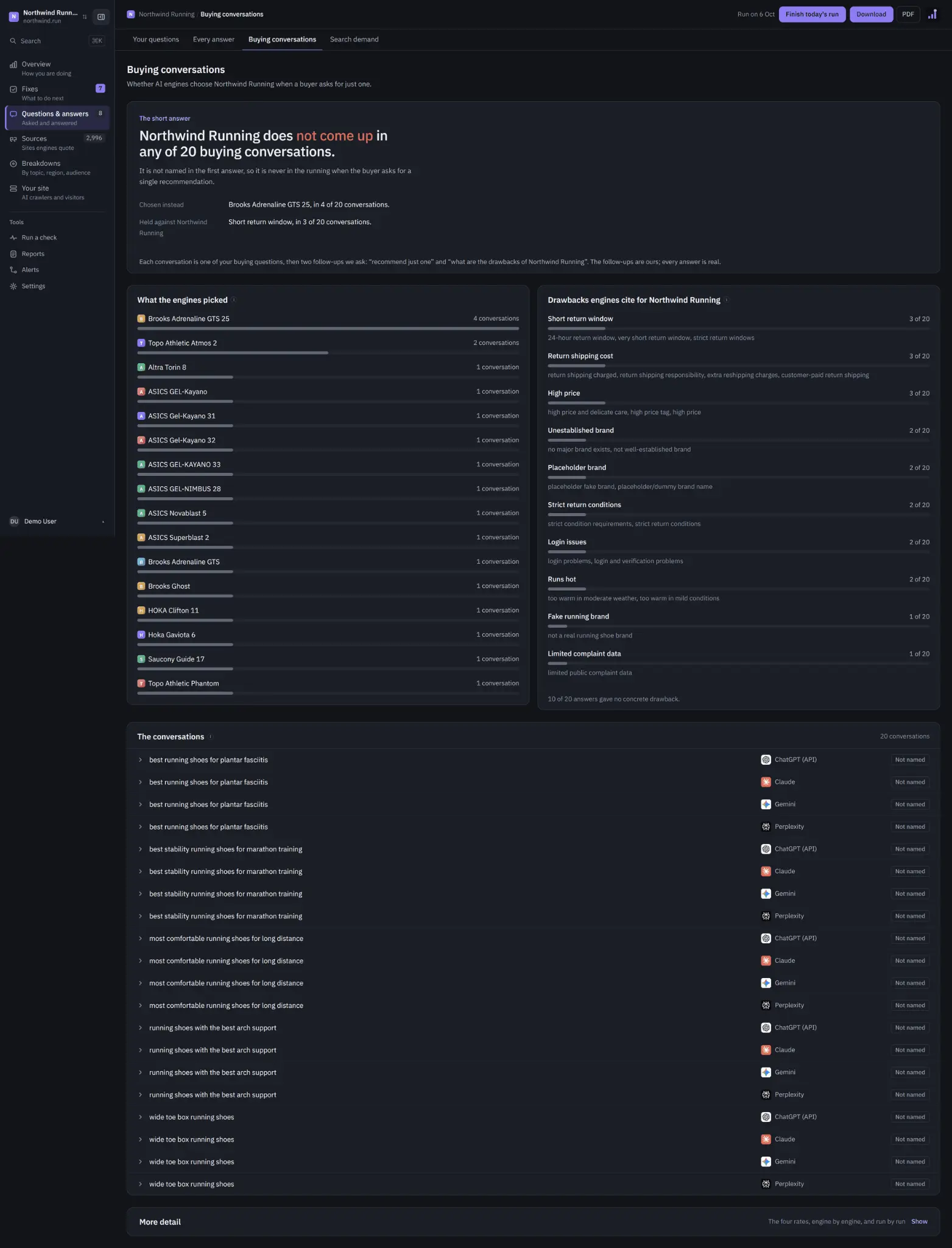Click the Overview chart icon in sidebar
The width and height of the screenshot is (952, 1248).
tap(13, 65)
